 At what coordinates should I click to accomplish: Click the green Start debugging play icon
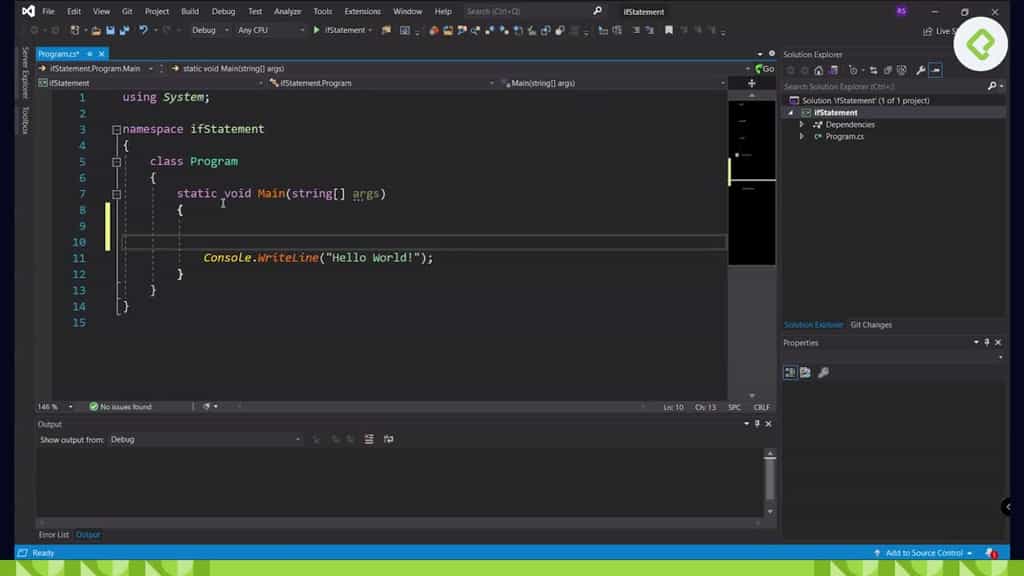coord(316,30)
